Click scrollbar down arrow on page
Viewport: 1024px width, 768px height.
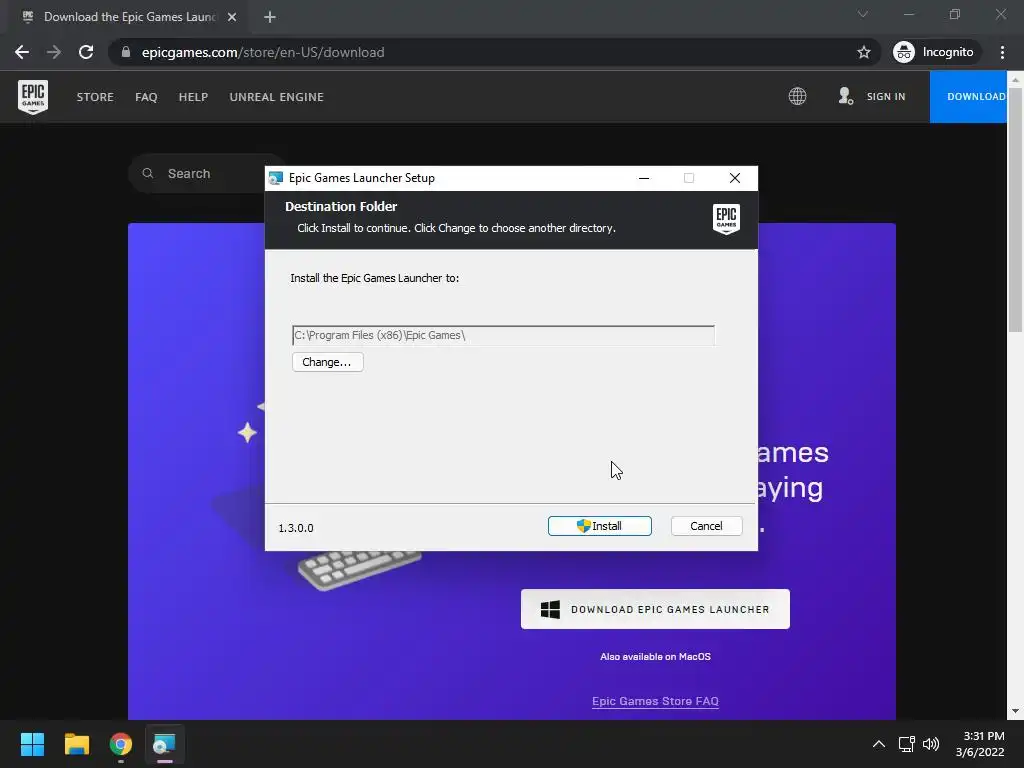pyautogui.click(x=1015, y=711)
